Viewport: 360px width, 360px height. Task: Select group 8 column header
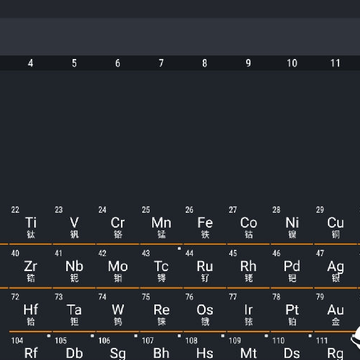coord(205,63)
